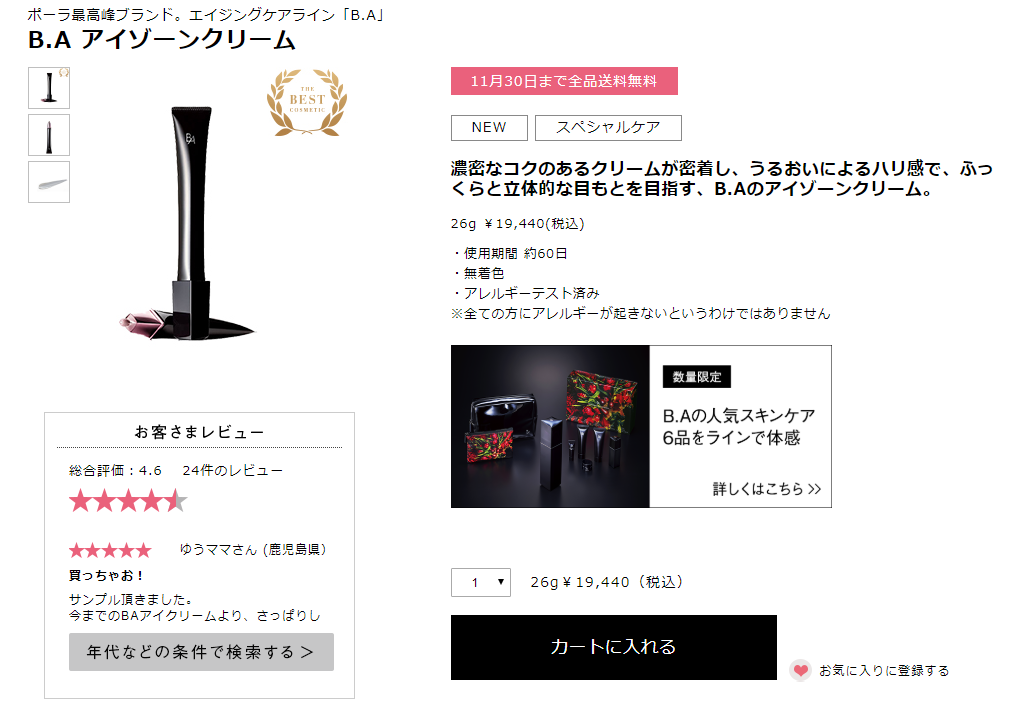
Task: Click the heart favorite icon
Action: coord(800,670)
